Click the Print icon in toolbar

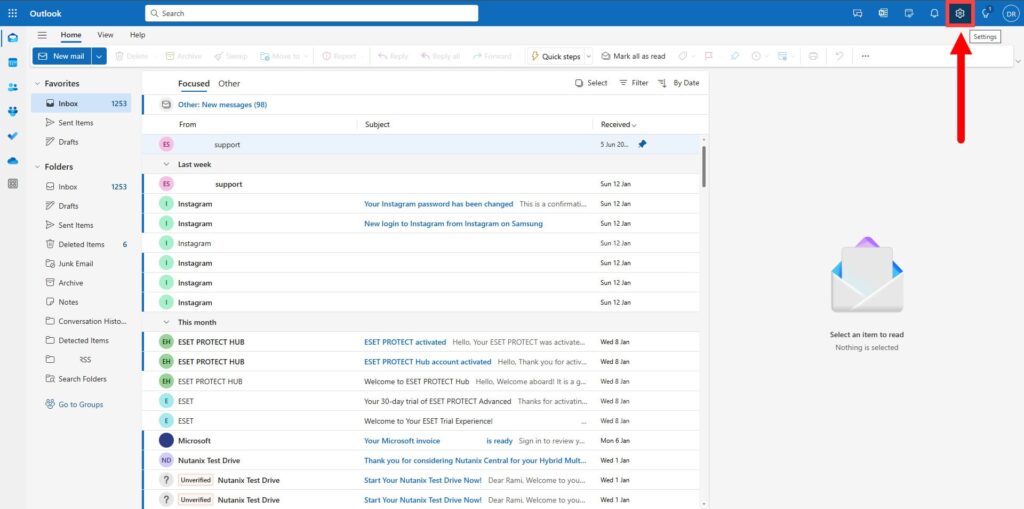click(813, 56)
